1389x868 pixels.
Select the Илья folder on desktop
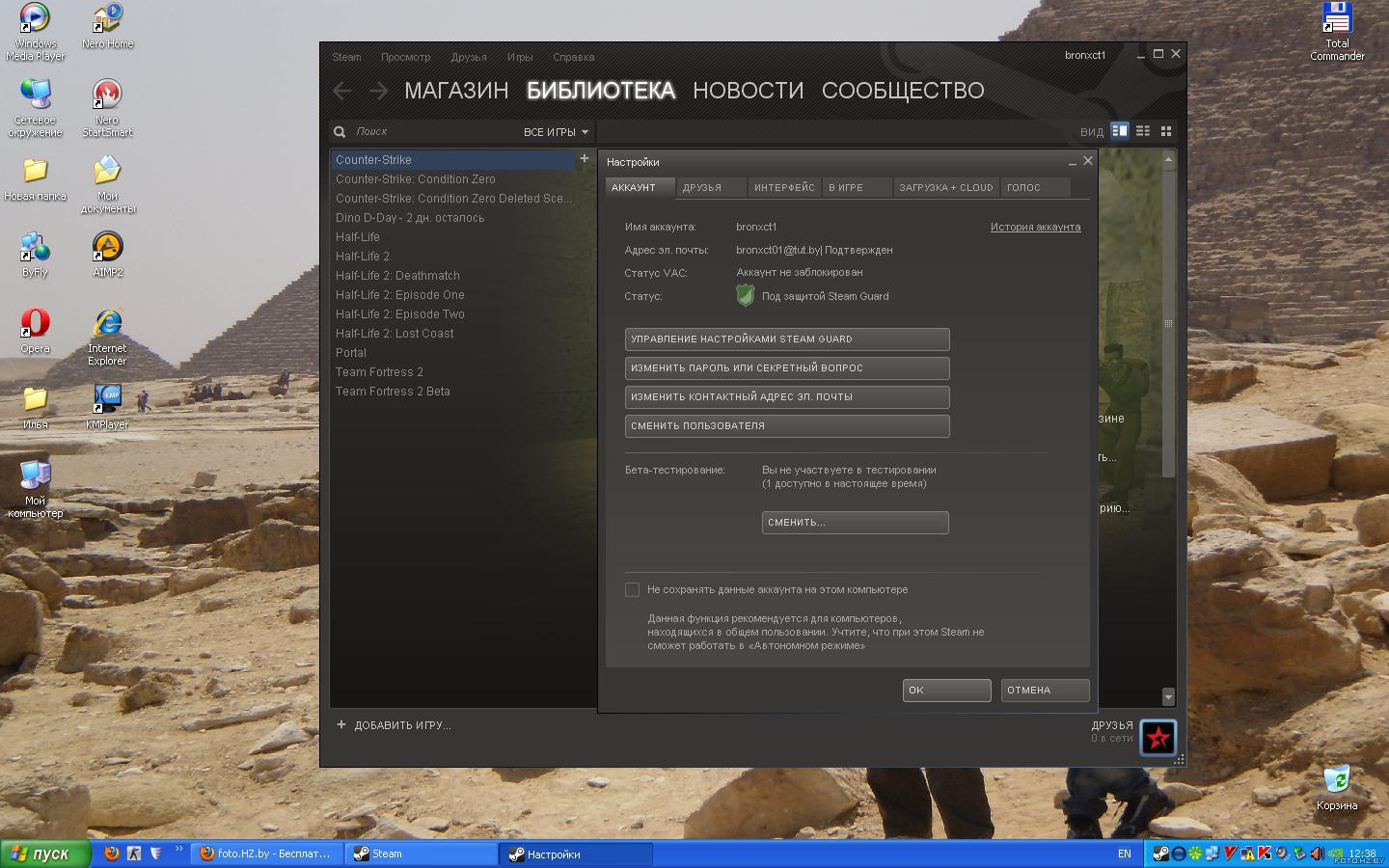point(35,407)
